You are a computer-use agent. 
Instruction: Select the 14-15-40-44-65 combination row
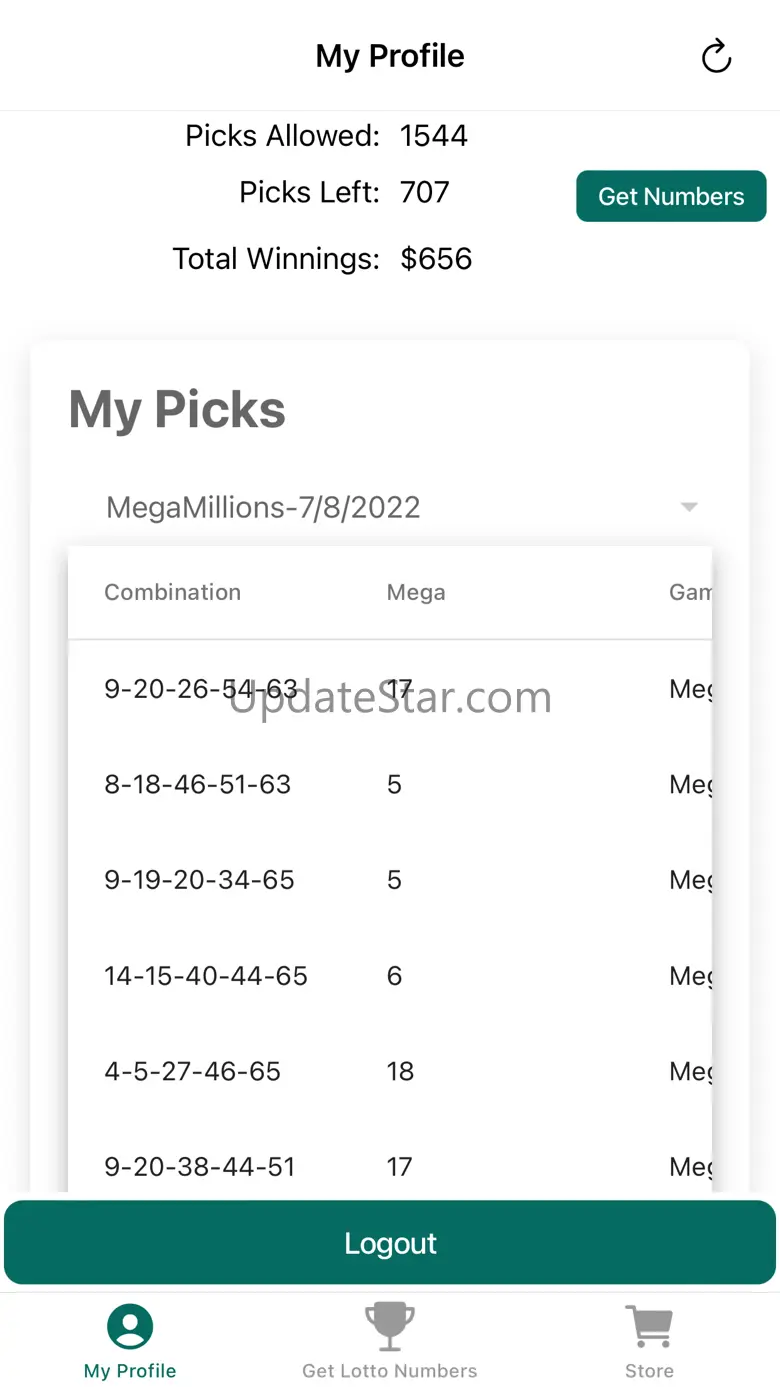(206, 976)
